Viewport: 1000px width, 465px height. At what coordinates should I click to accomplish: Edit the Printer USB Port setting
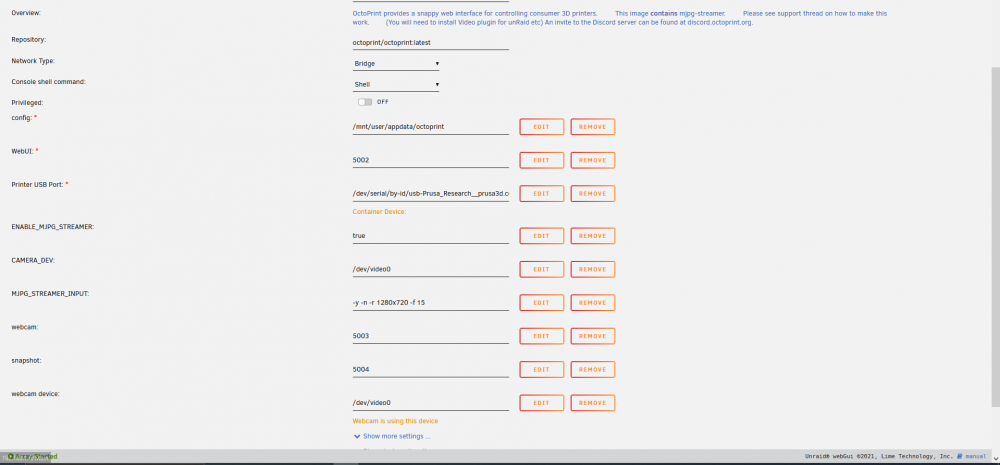pyautogui.click(x=541, y=193)
